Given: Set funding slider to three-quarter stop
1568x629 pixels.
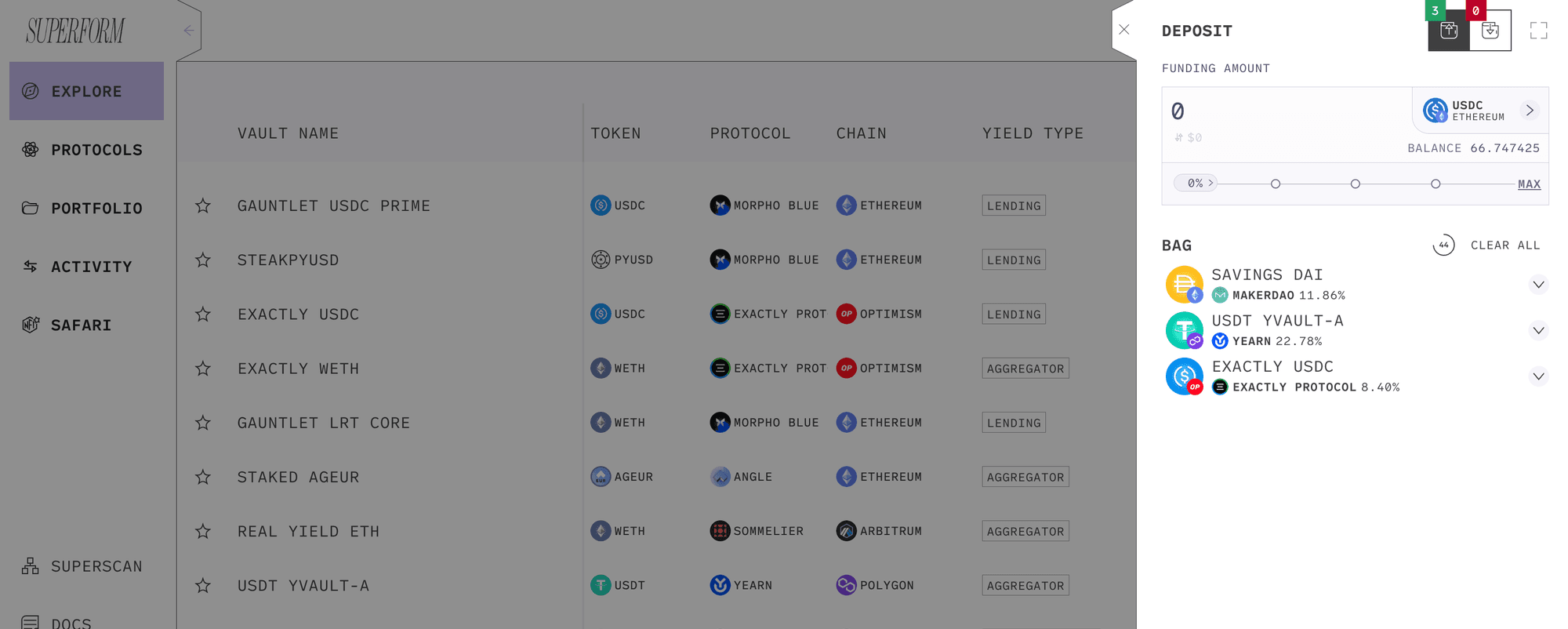Looking at the screenshot, I should click(1436, 184).
